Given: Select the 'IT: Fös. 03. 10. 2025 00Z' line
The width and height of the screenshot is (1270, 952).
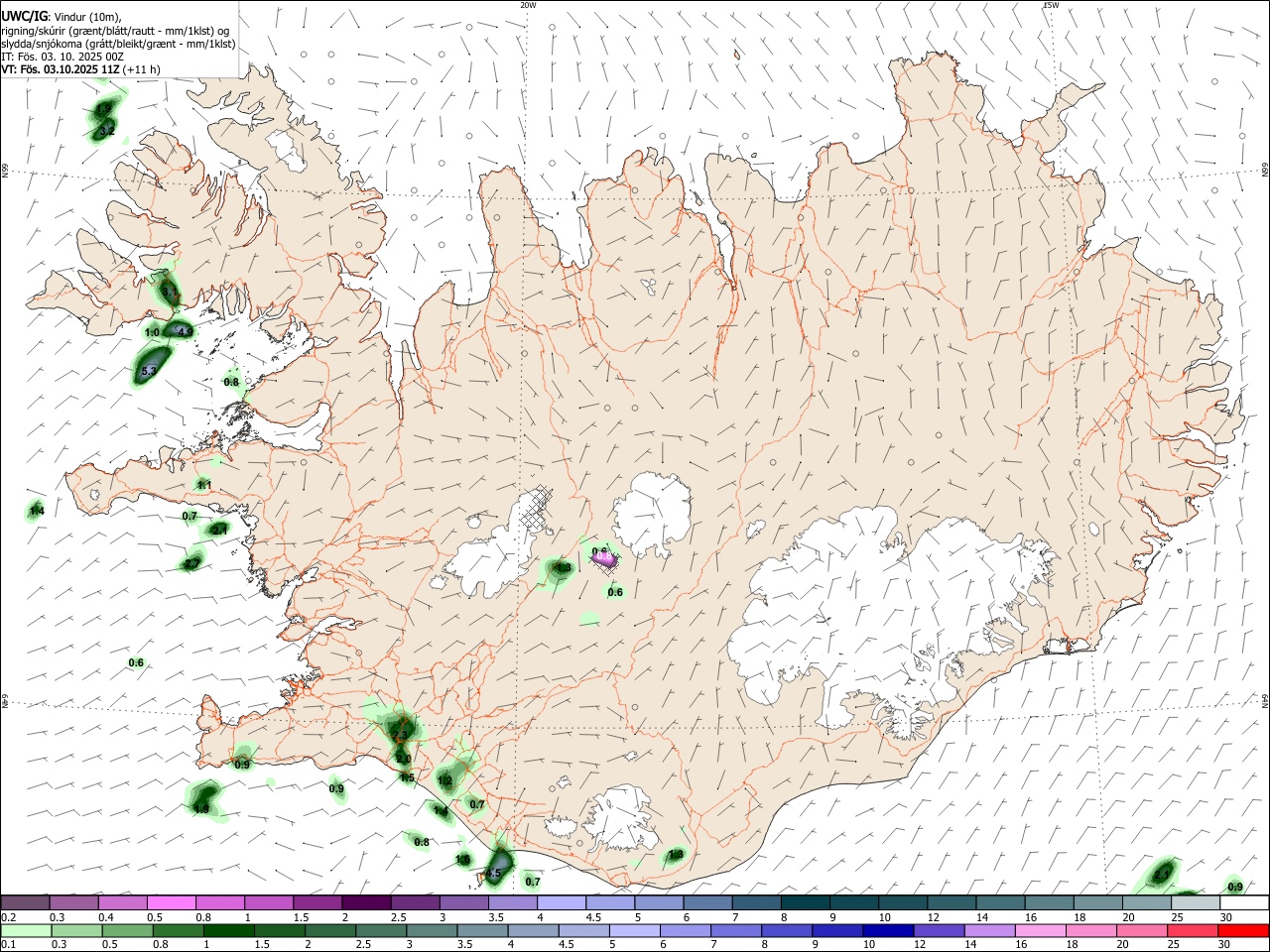Looking at the screenshot, I should (63, 57).
